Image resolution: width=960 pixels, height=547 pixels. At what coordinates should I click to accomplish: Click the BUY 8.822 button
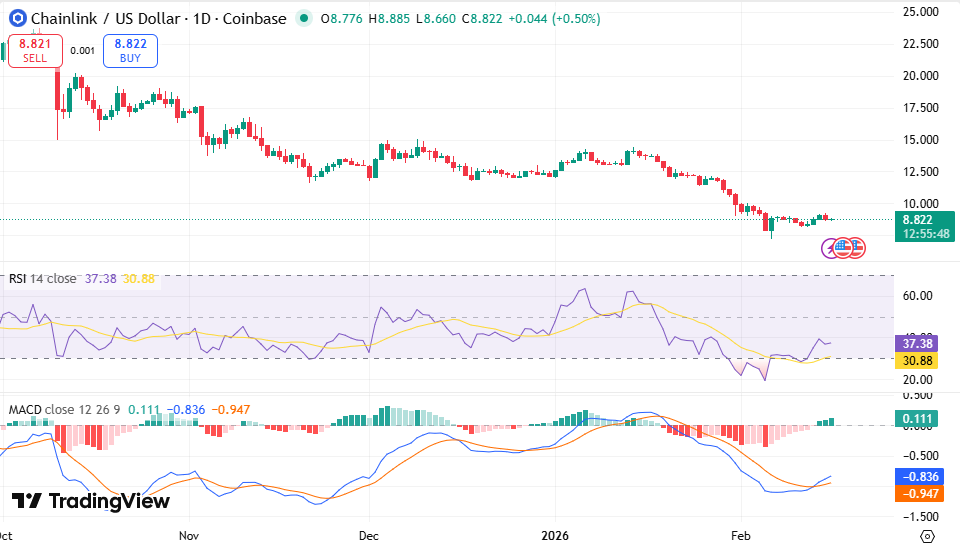point(130,51)
